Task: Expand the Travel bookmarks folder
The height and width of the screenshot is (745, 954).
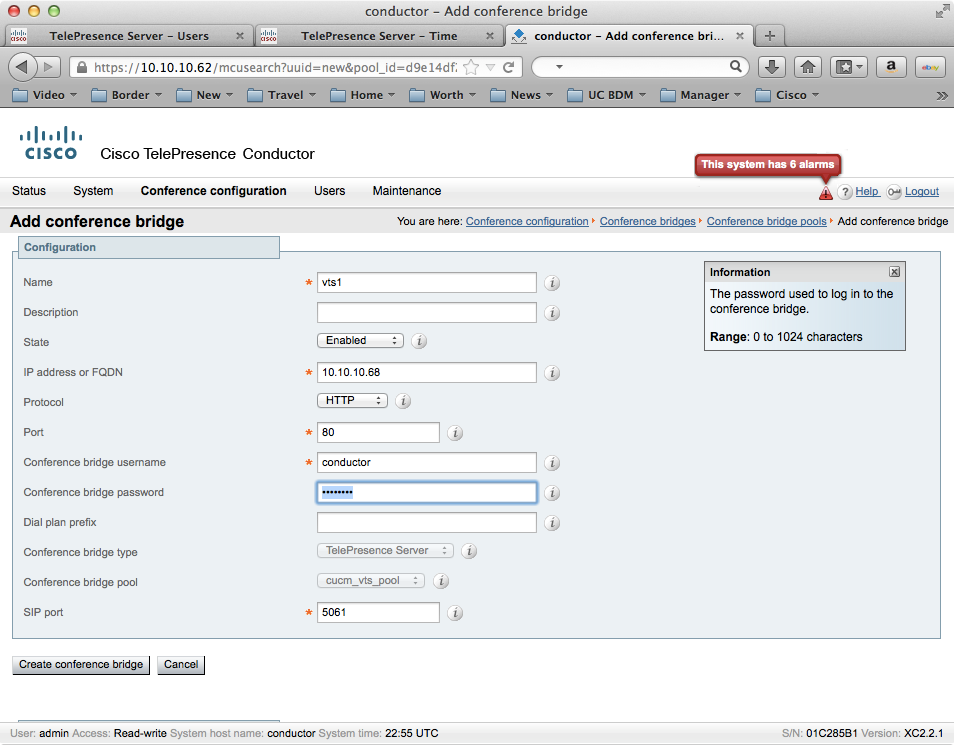Action: coord(282,95)
